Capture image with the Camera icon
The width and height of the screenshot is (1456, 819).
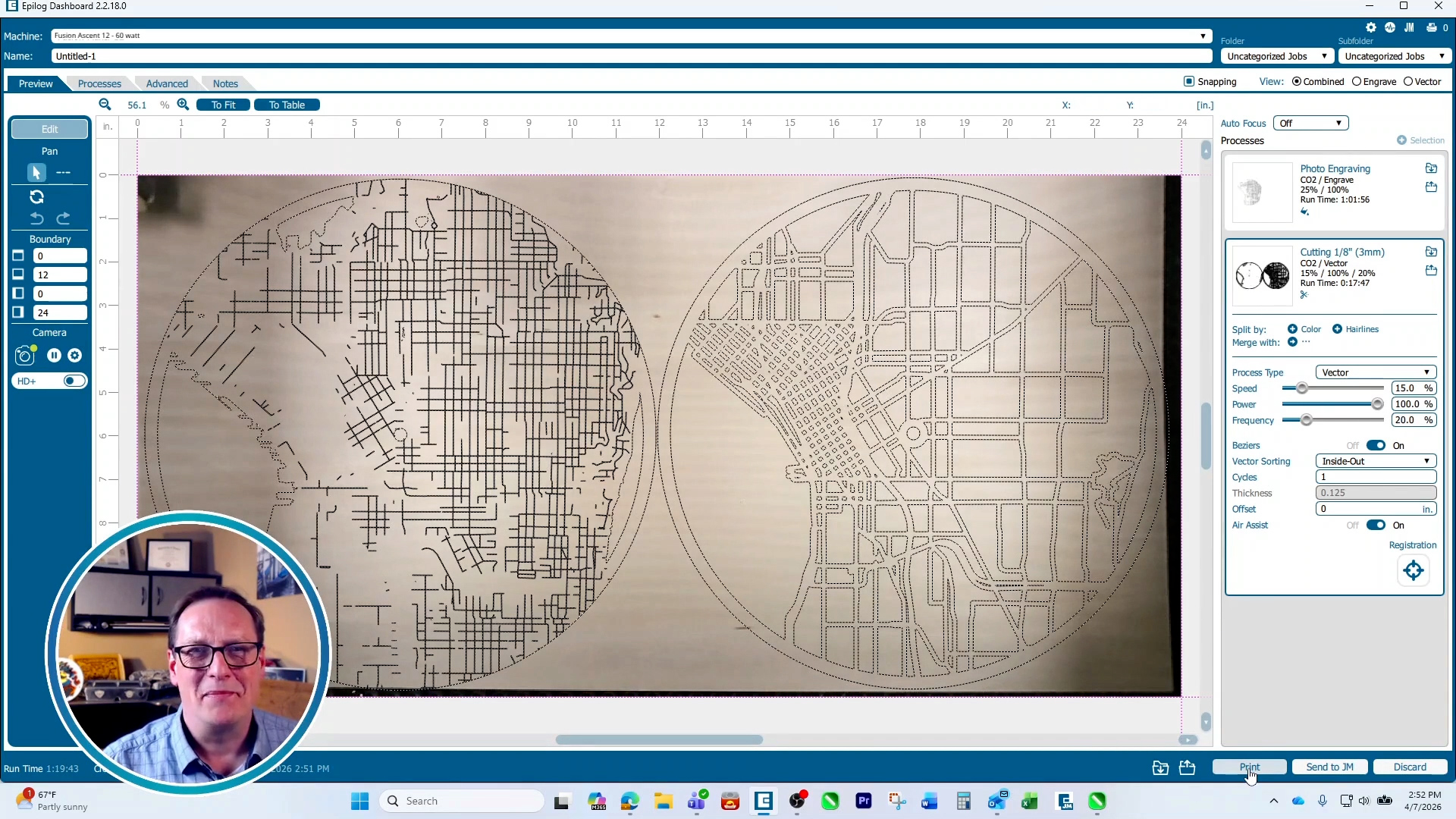pyautogui.click(x=24, y=354)
